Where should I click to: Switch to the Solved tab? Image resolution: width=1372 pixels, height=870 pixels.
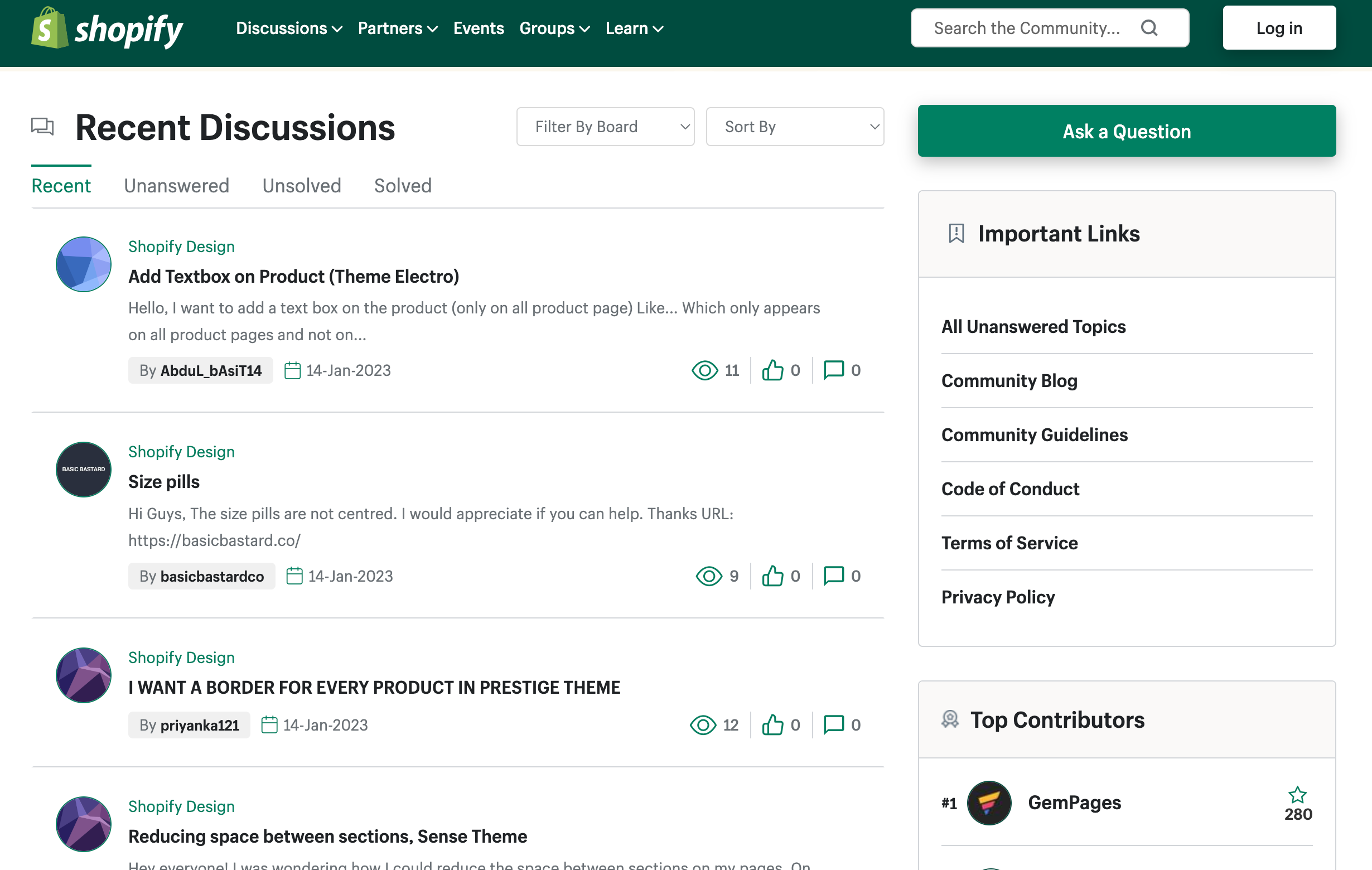pos(403,185)
